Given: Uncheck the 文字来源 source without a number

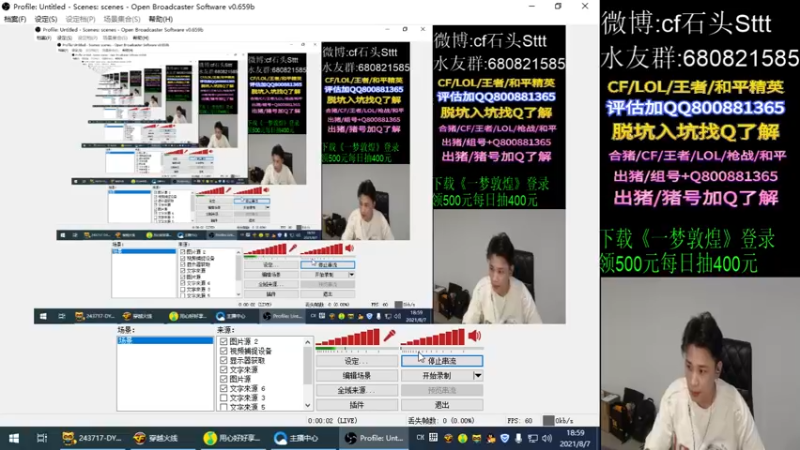Looking at the screenshot, I should 223,369.
